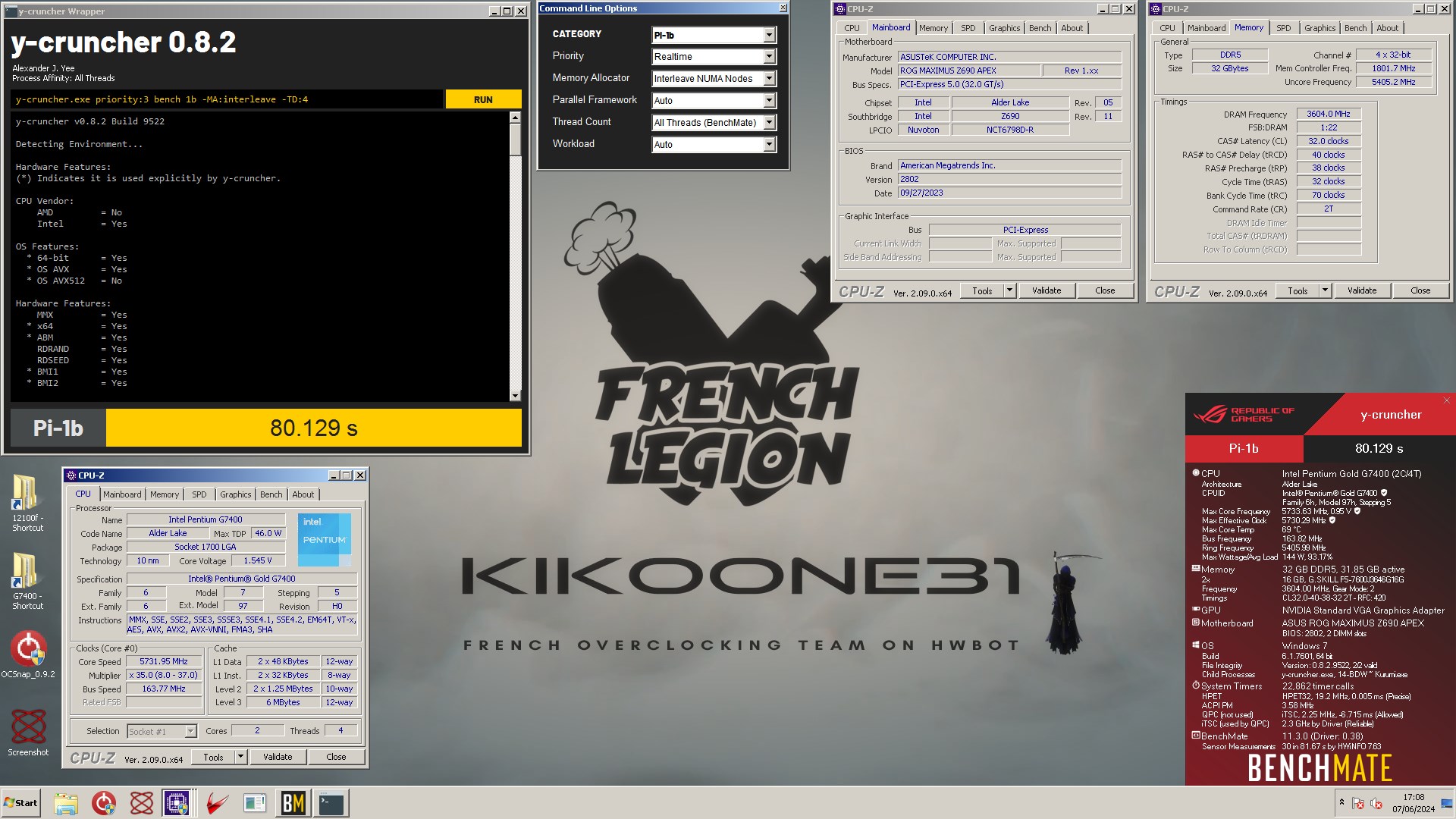This screenshot has height=819, width=1456.
Task: Expand Tools arrow in Mainboard CPU-Z window
Action: [x=1009, y=290]
